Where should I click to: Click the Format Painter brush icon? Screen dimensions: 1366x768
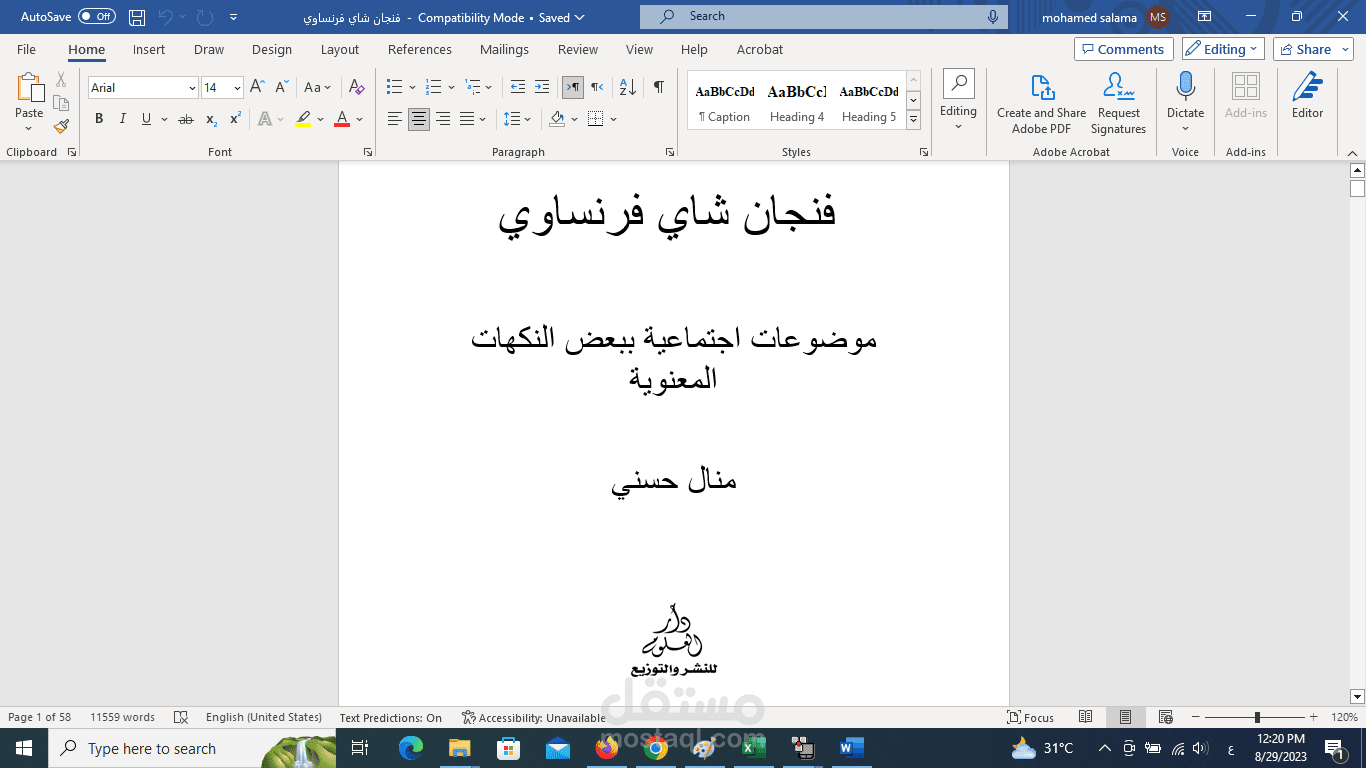pos(61,127)
